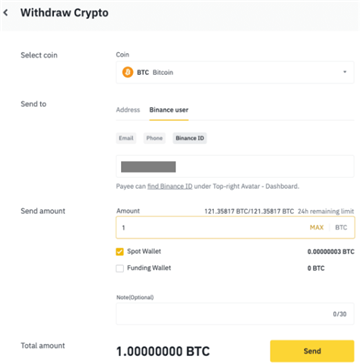Choose the Phone recipient option

pos(154,138)
